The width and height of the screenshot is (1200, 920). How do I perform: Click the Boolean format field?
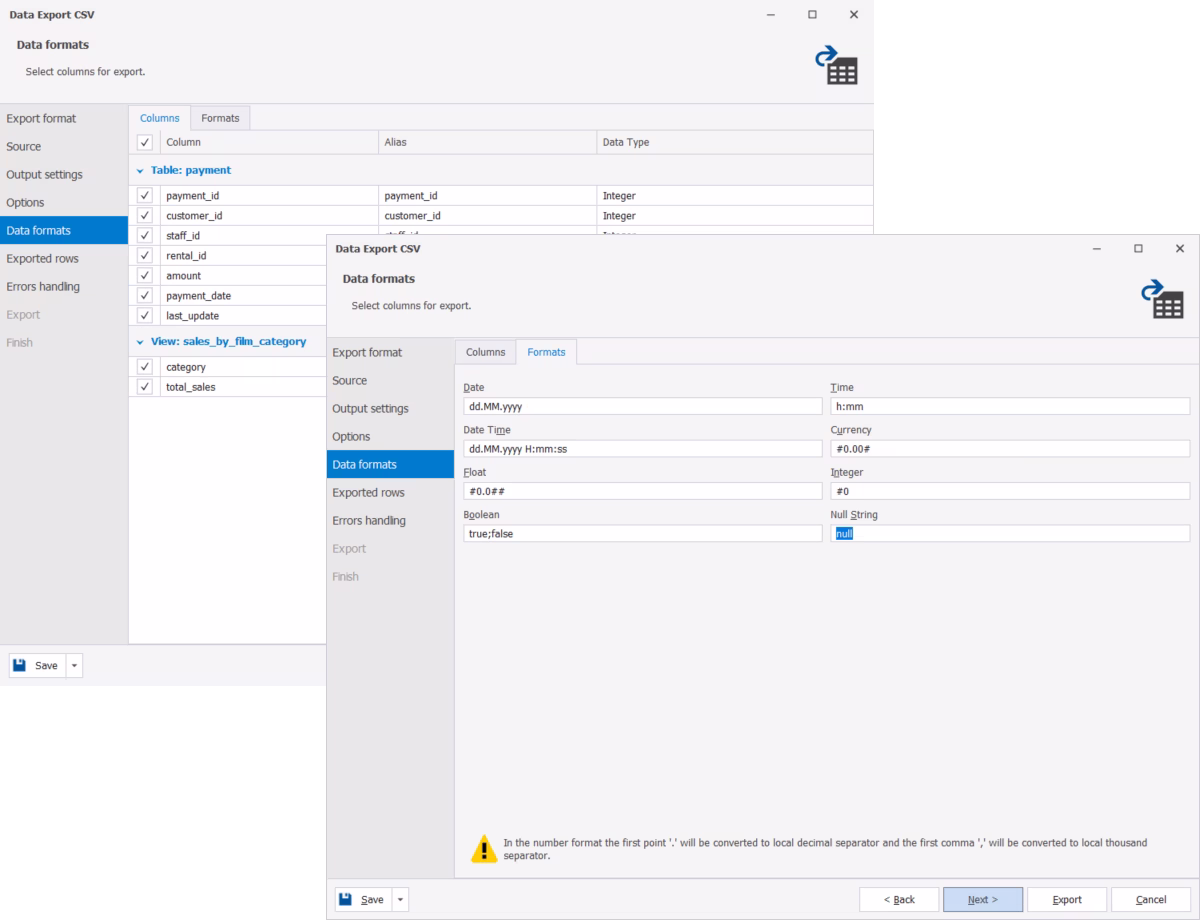[x=642, y=534]
